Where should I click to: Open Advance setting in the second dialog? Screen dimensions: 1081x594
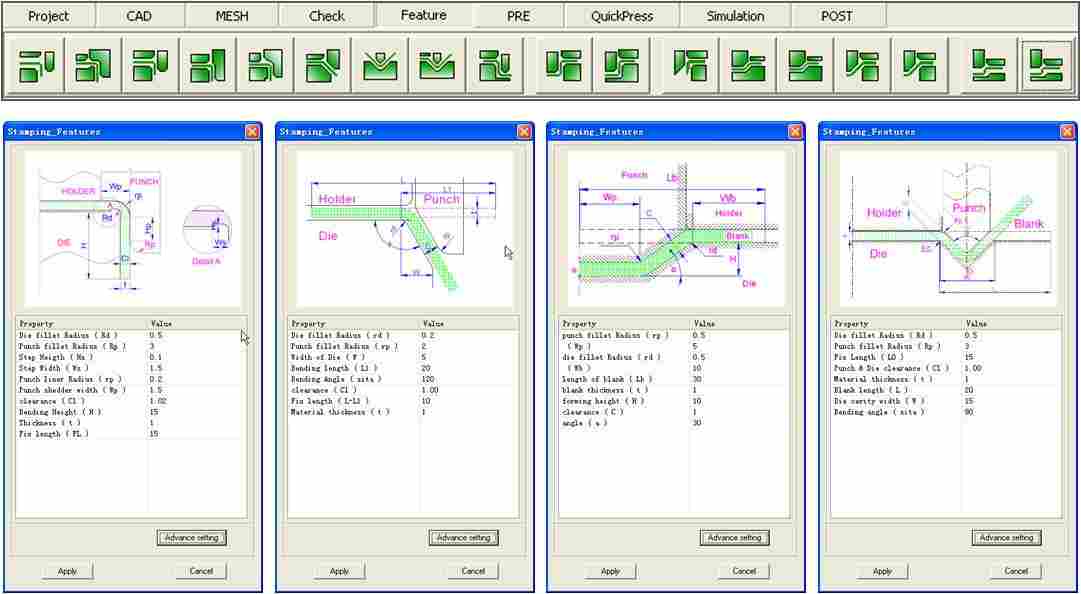pyautogui.click(x=463, y=537)
